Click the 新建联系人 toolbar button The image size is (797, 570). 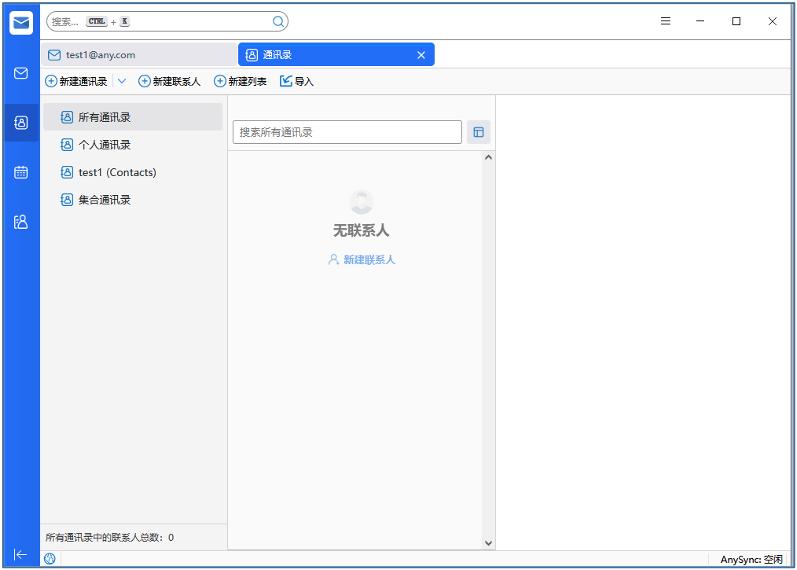pos(169,81)
